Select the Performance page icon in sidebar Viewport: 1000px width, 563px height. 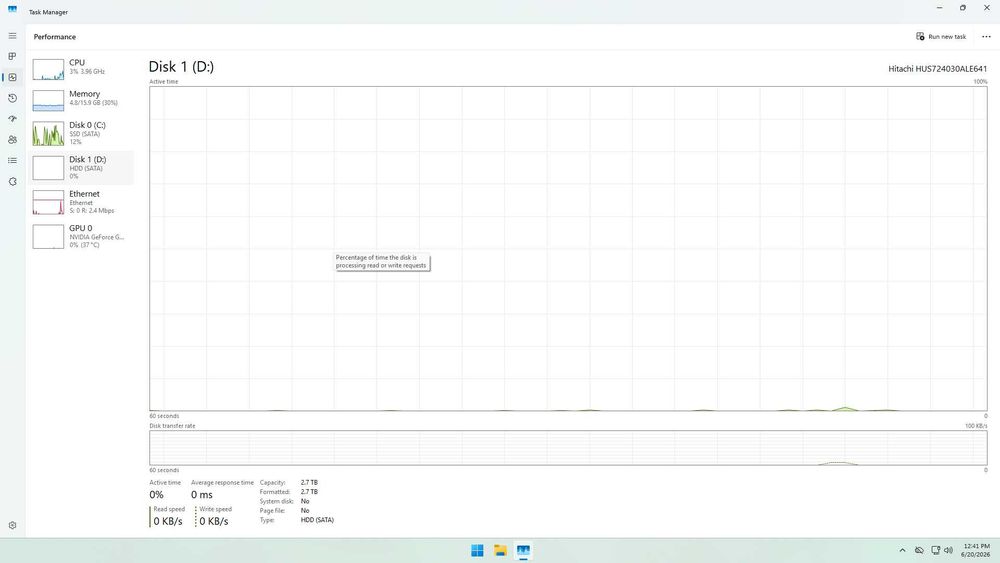click(12, 77)
